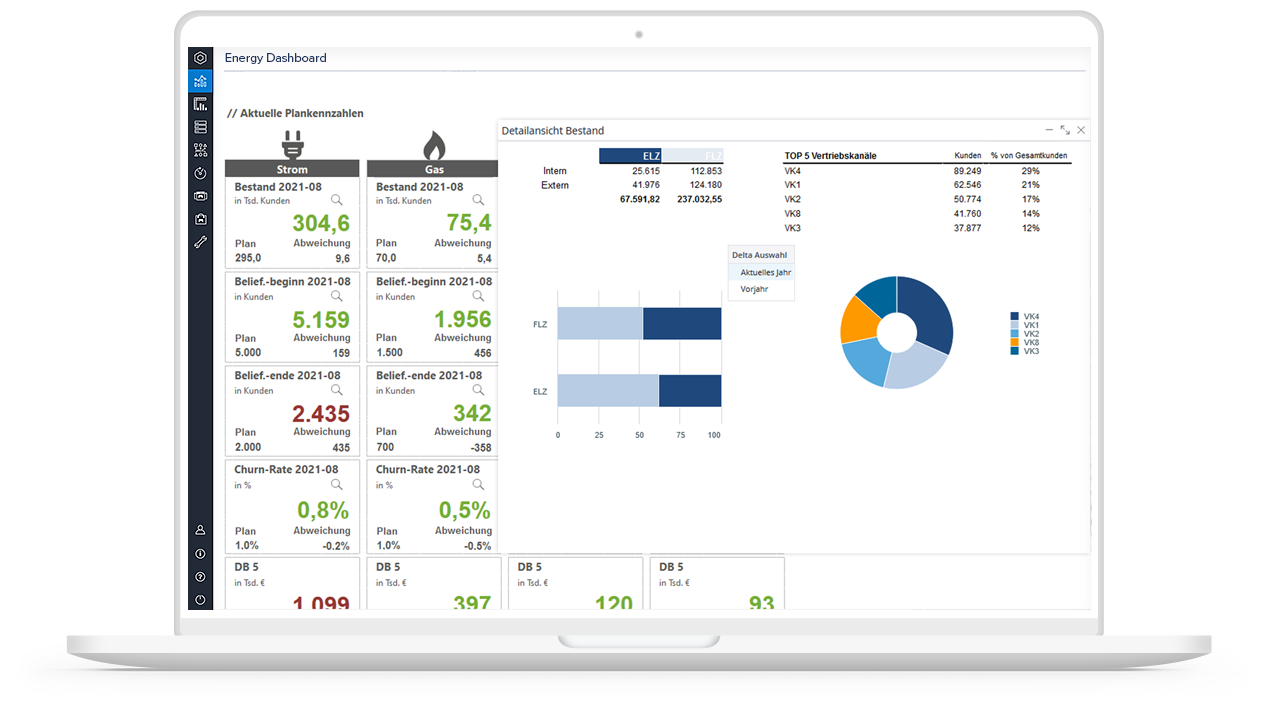
Task: Open the gauge timer sidebar icon
Action: tap(200, 173)
